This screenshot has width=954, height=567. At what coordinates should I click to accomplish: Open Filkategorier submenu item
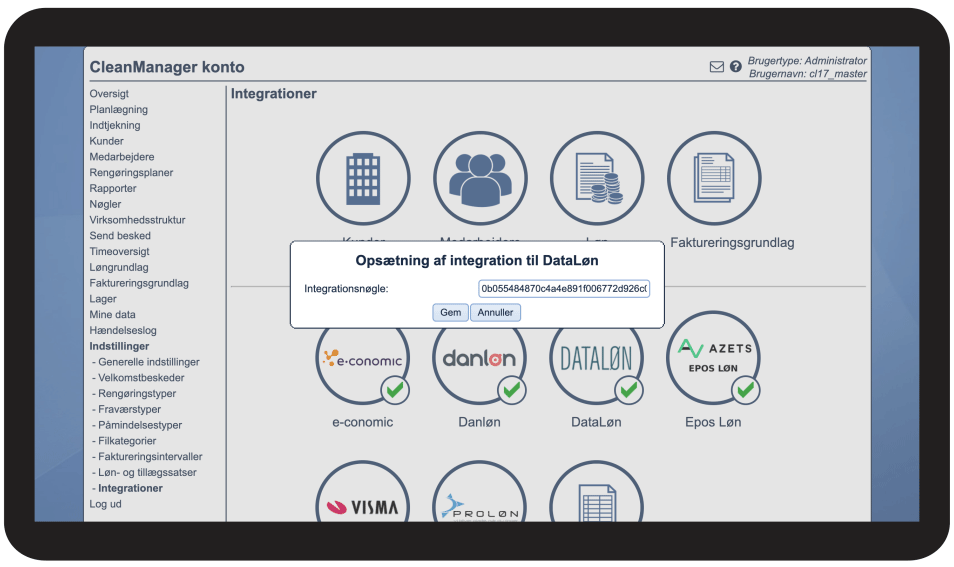127,442
